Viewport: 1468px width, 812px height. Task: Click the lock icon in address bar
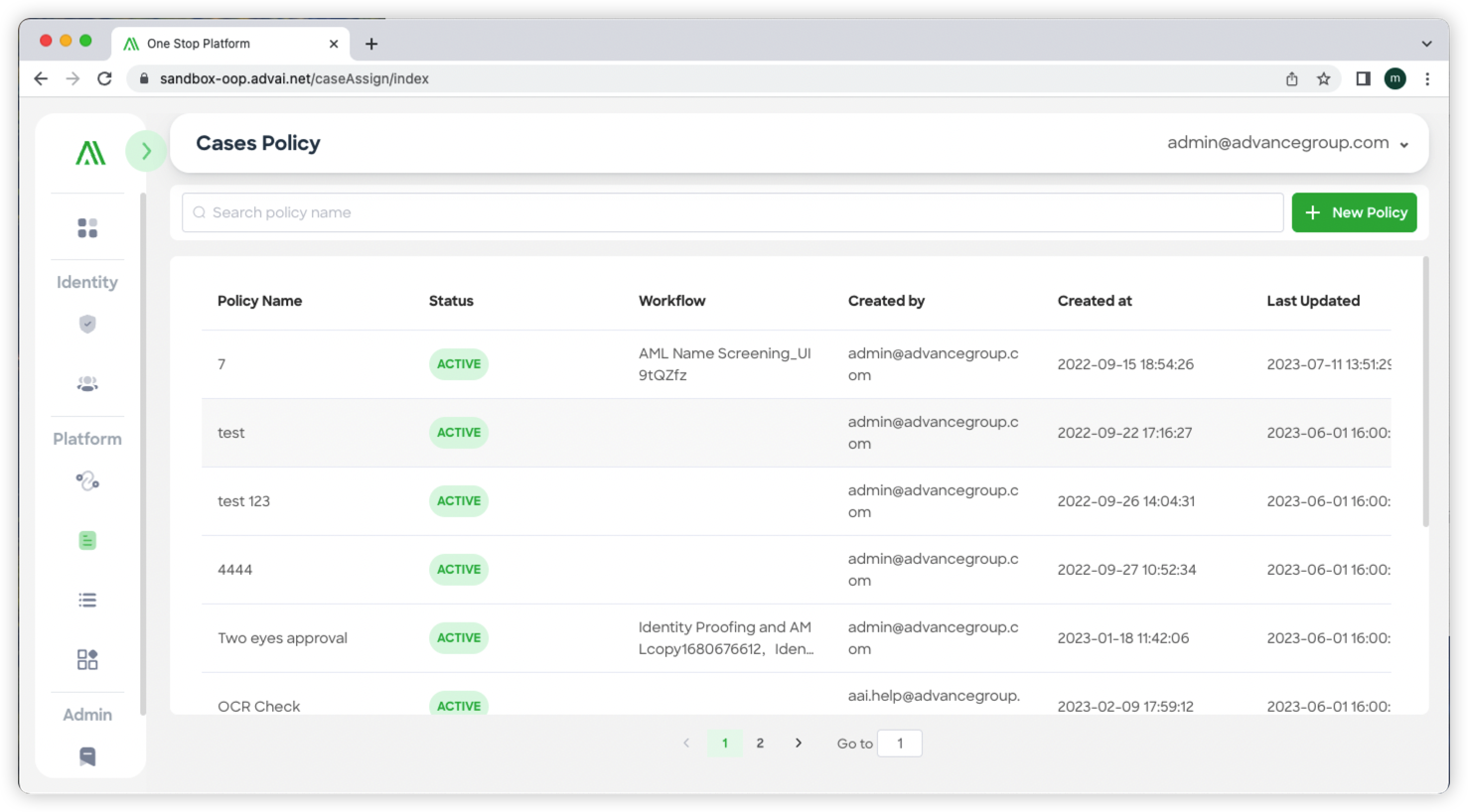[x=144, y=78]
